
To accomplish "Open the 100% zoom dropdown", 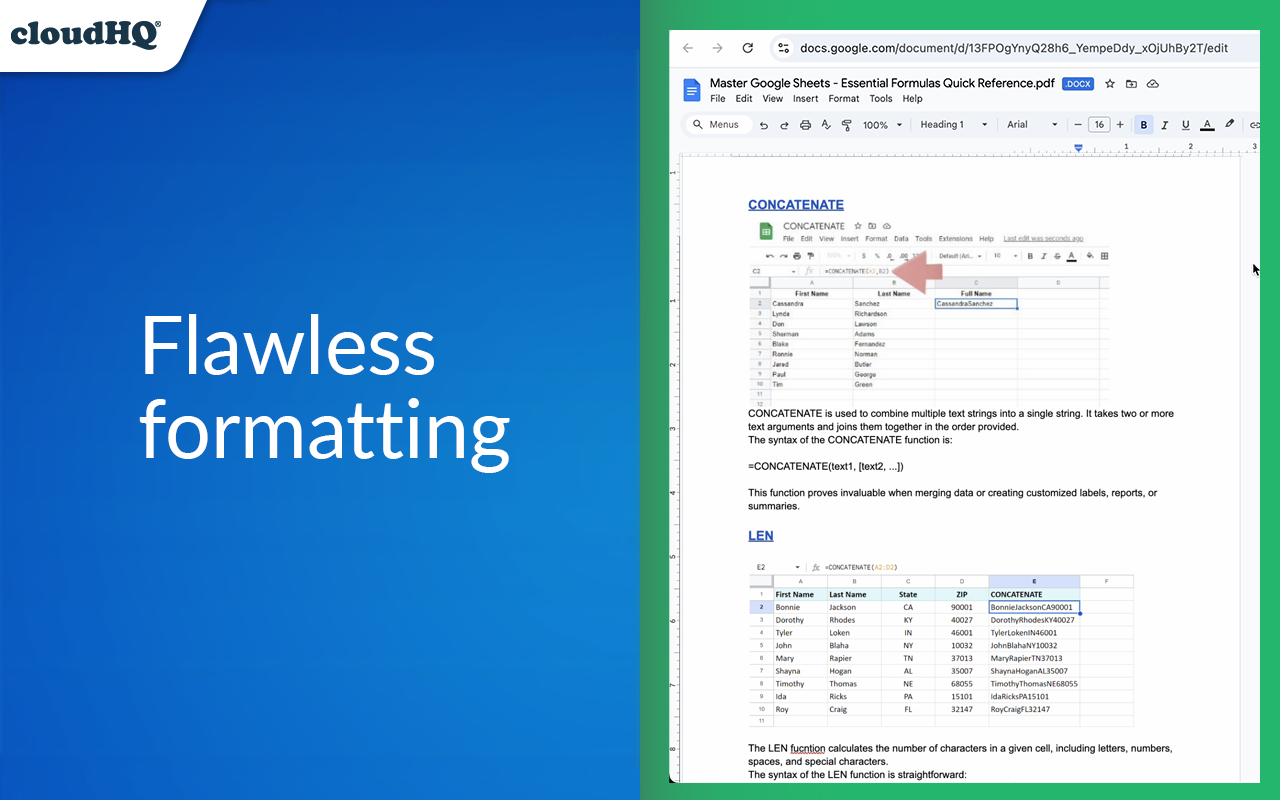I will click(882, 125).
